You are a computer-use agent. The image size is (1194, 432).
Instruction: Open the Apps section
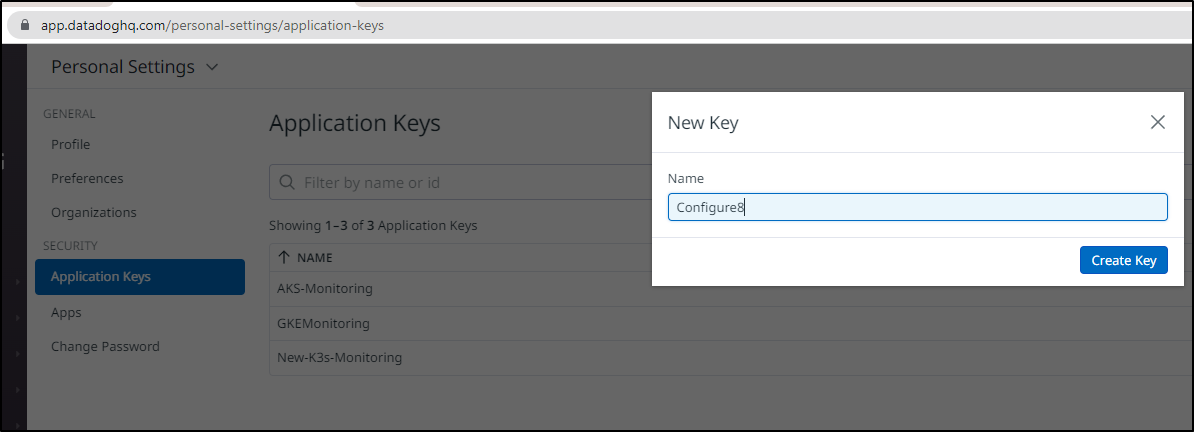click(x=66, y=312)
